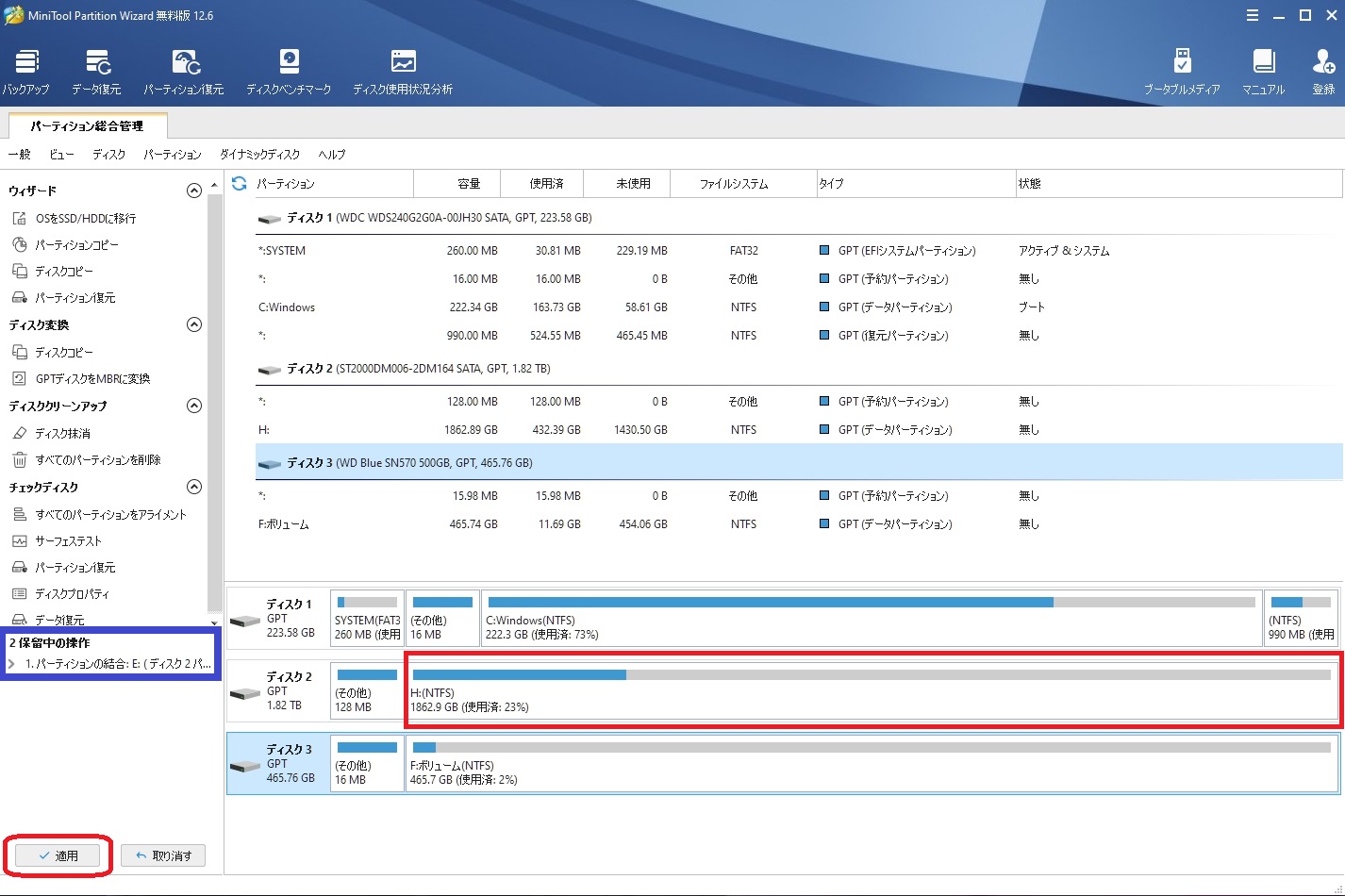Image resolution: width=1345 pixels, height=896 pixels.
Task: Select the C:Windows partition row
Action: tap(798, 307)
